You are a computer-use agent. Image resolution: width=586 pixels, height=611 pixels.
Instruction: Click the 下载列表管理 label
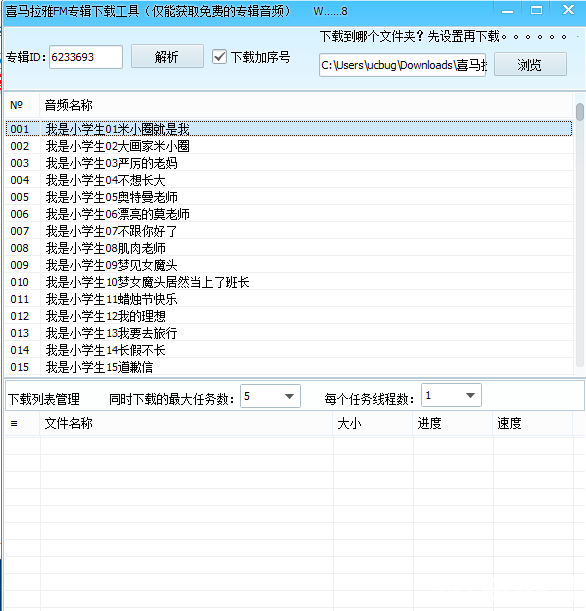(x=44, y=399)
